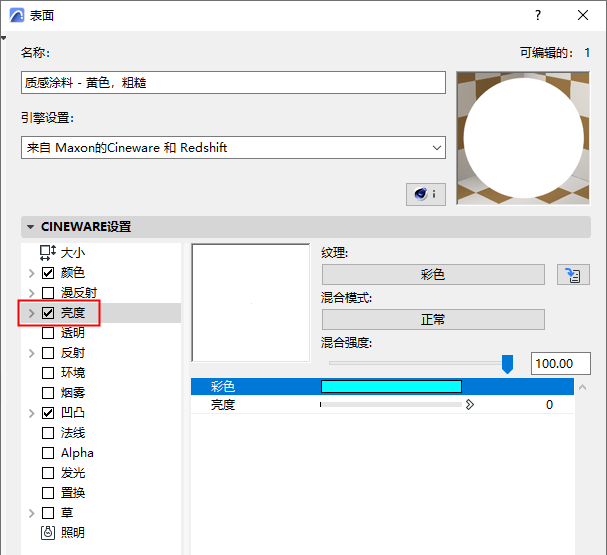
Task: Expand the 漫反射 tree item
Action: pos(32,293)
